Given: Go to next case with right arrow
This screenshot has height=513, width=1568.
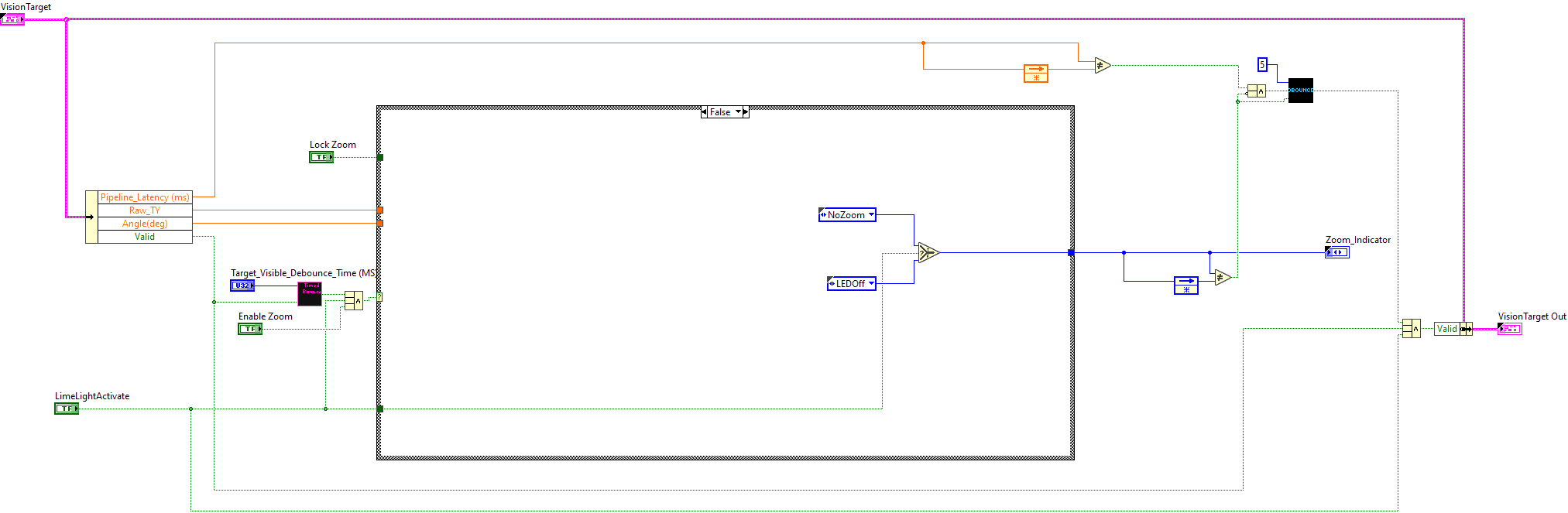Looking at the screenshot, I should pos(746,112).
